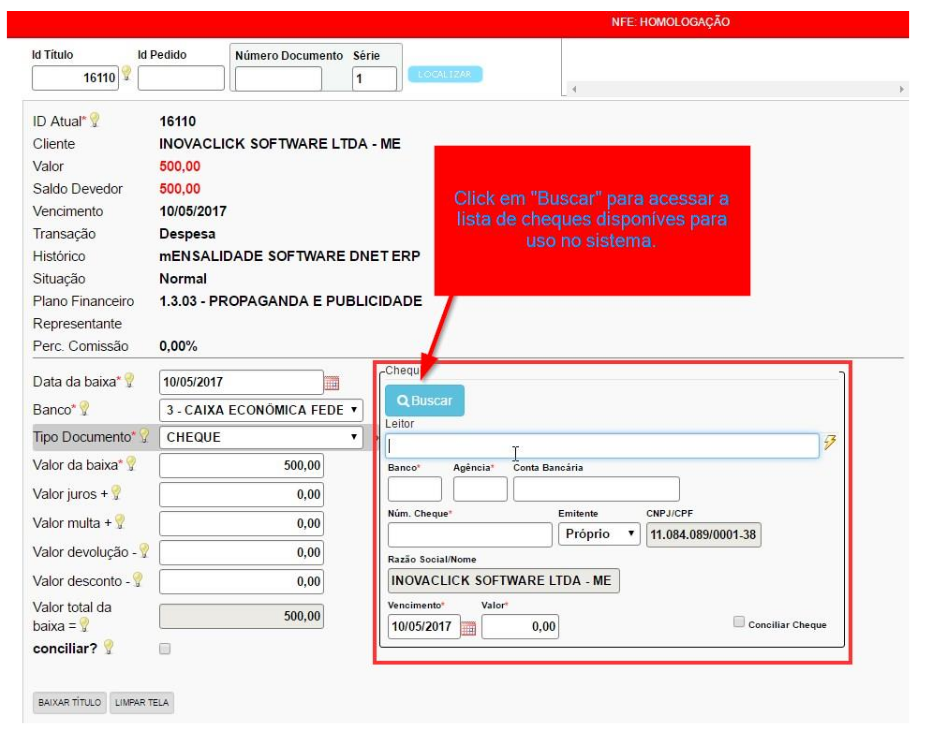Click the lightbulb hint next to Tipo Documento
Viewport: 934px width, 729px height.
click(x=144, y=437)
